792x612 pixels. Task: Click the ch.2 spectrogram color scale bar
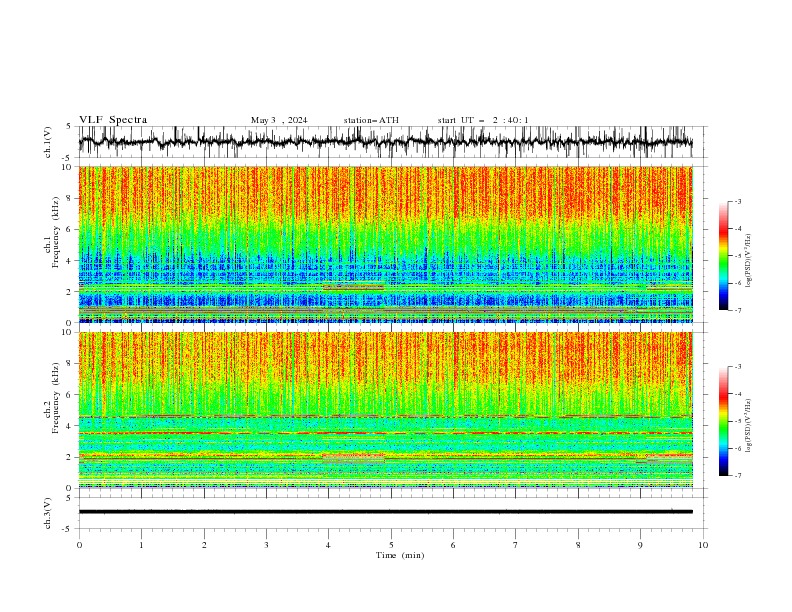pos(723,421)
